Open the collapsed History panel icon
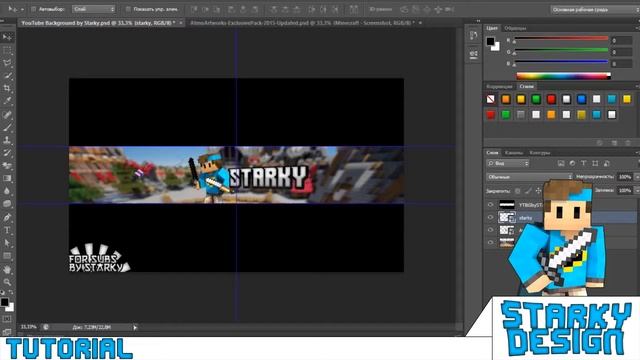The width and height of the screenshot is (640, 360). coord(473,36)
